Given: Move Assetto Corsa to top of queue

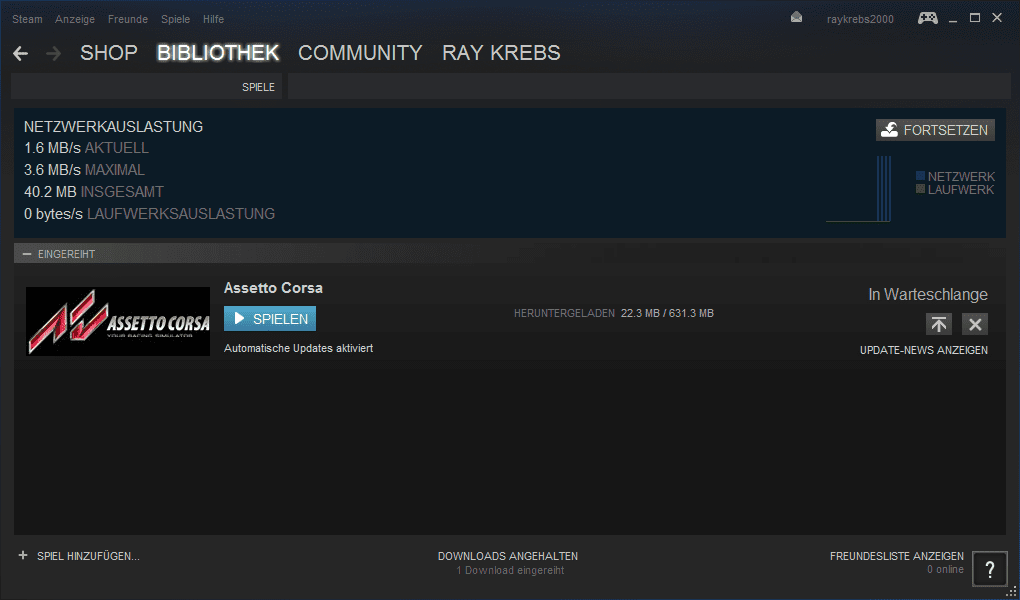Looking at the screenshot, I should tap(938, 323).
